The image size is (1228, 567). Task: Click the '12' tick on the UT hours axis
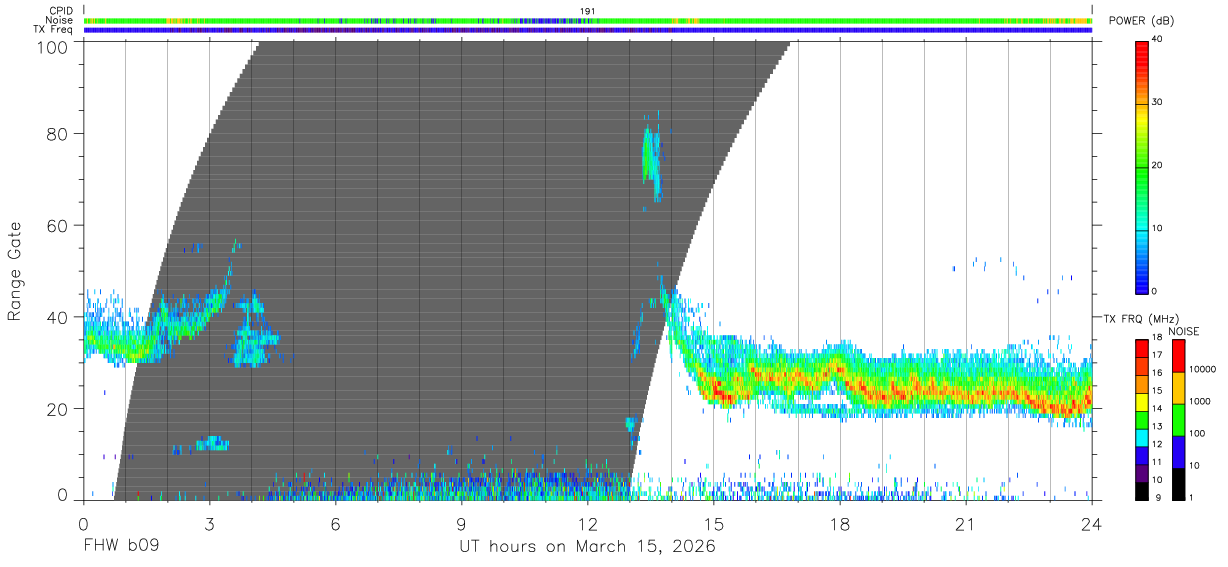point(588,524)
